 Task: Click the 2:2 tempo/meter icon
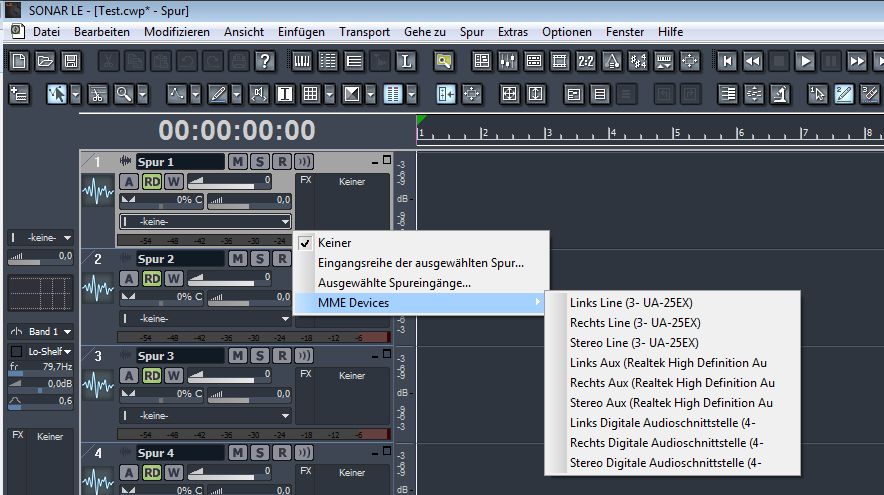(x=586, y=61)
